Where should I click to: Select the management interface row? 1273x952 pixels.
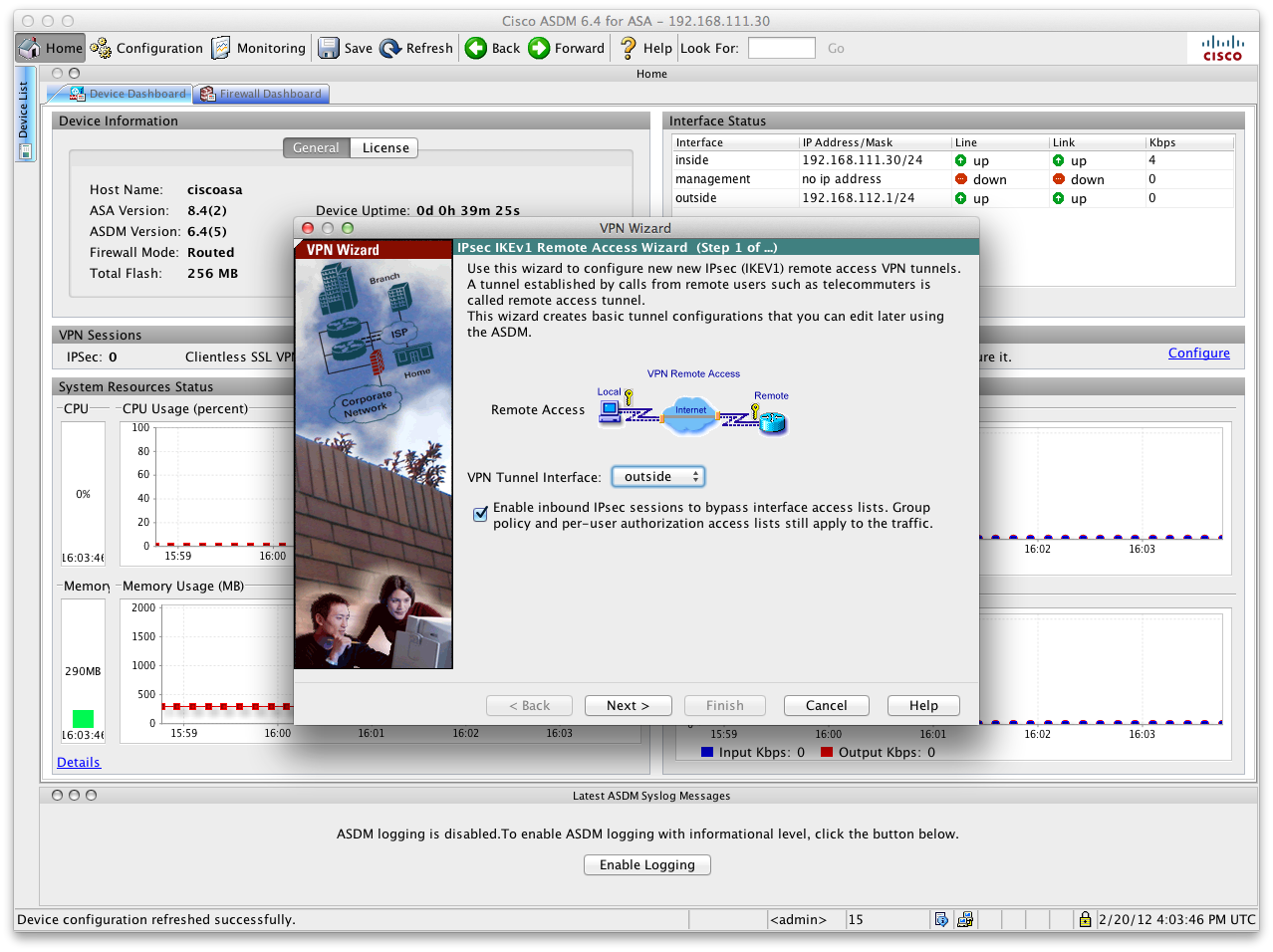pos(953,179)
